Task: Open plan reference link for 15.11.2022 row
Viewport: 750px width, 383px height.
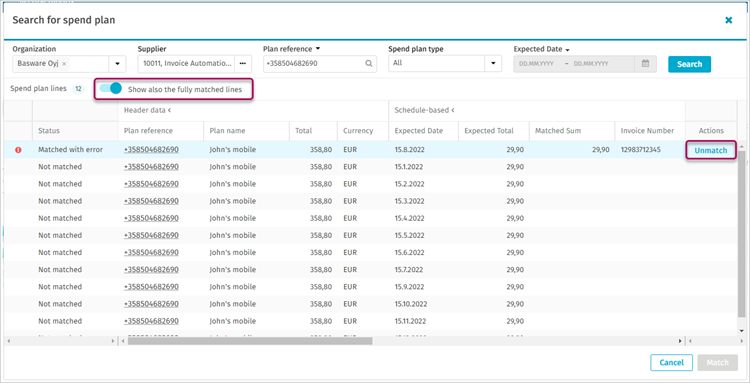Action: point(151,321)
